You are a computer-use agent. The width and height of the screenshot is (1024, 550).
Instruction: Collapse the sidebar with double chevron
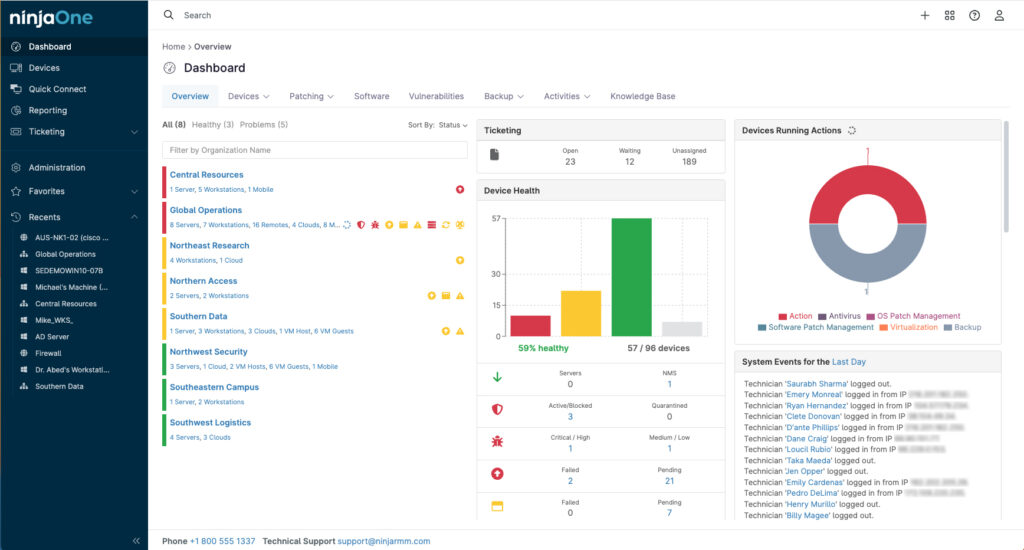point(136,540)
